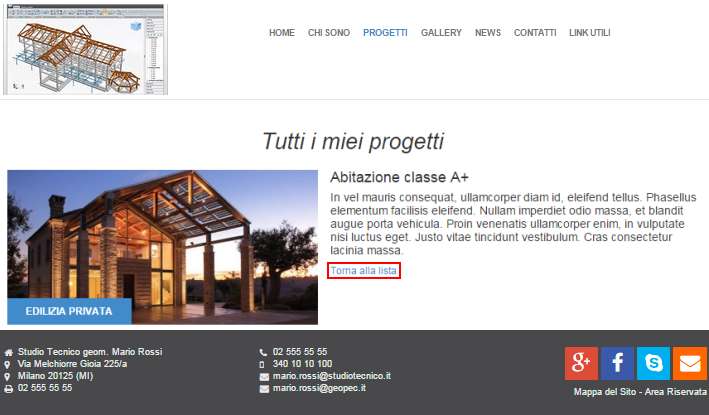
Task: Open the Skype contact icon
Action: click(653, 362)
